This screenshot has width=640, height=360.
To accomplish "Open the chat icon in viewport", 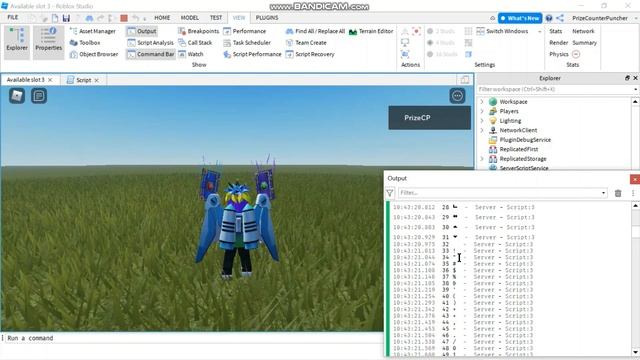I will pos(39,96).
